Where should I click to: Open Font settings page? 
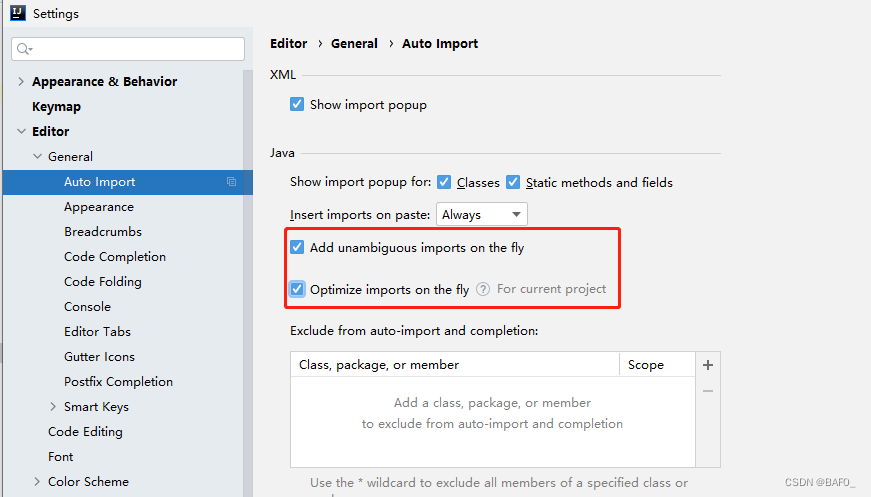point(61,456)
